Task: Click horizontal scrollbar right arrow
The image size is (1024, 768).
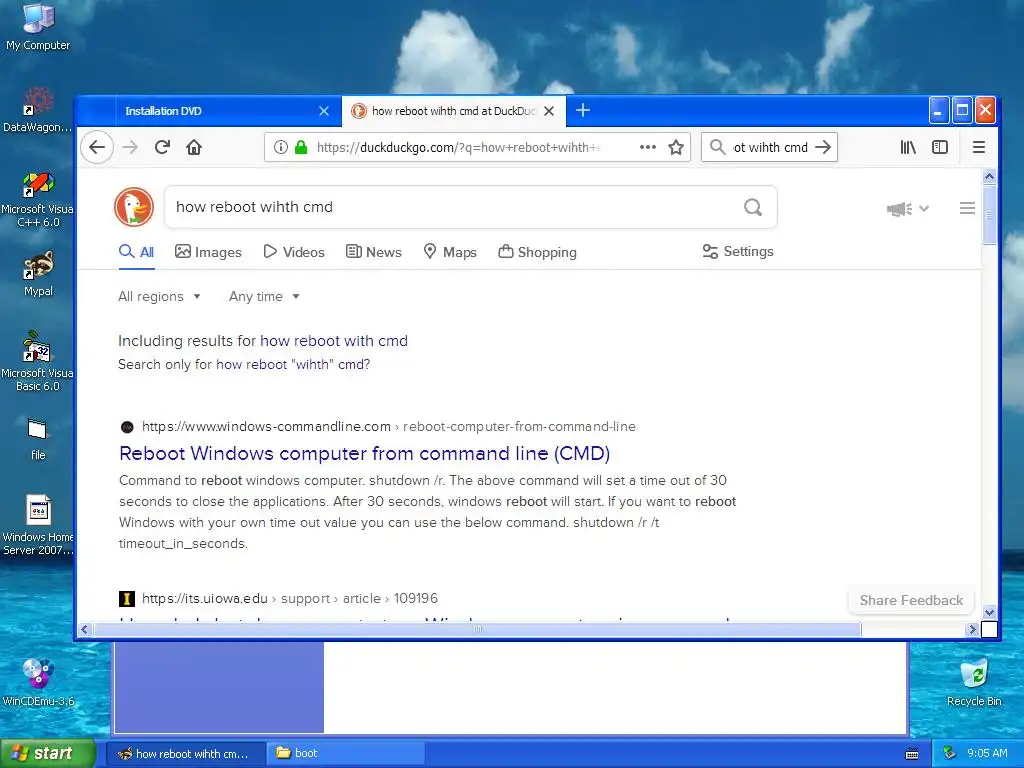Action: 972,630
